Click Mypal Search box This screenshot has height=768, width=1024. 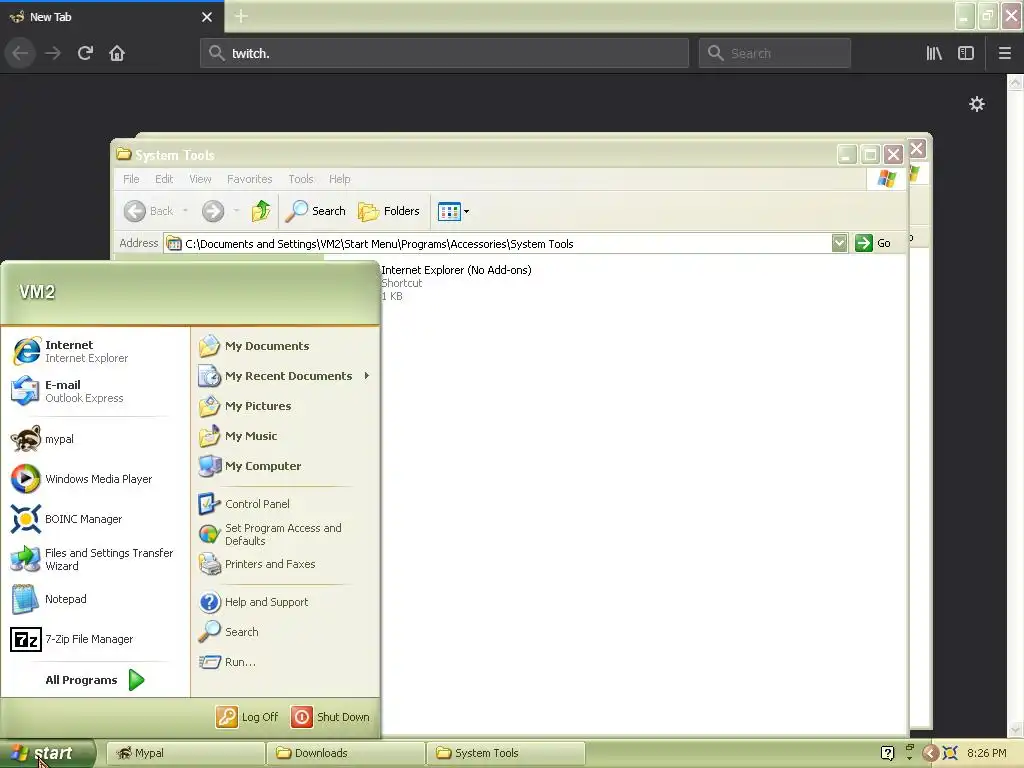pos(775,53)
